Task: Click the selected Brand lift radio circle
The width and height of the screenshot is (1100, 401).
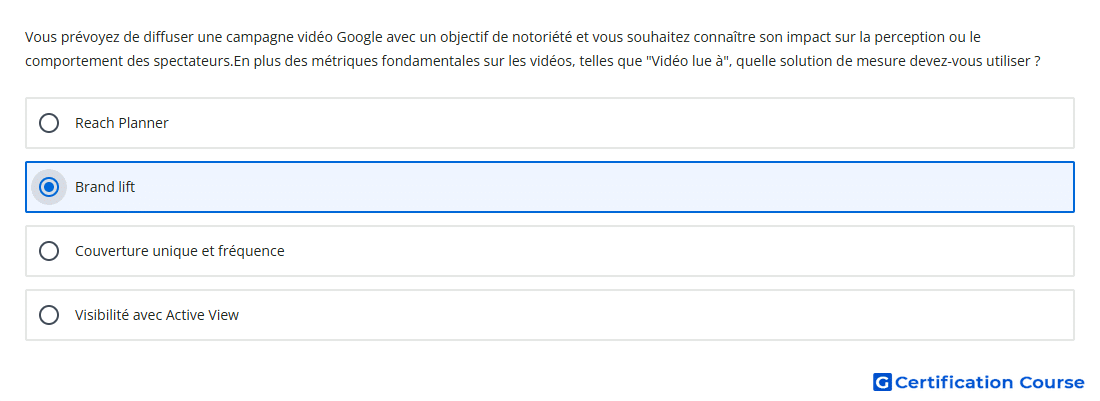Action: [x=49, y=187]
